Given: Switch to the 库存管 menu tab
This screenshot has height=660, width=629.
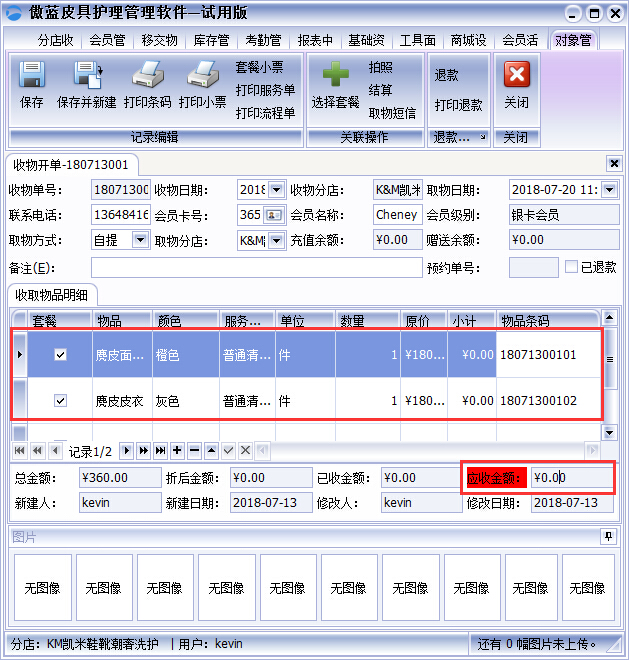Looking at the screenshot, I should point(211,40).
